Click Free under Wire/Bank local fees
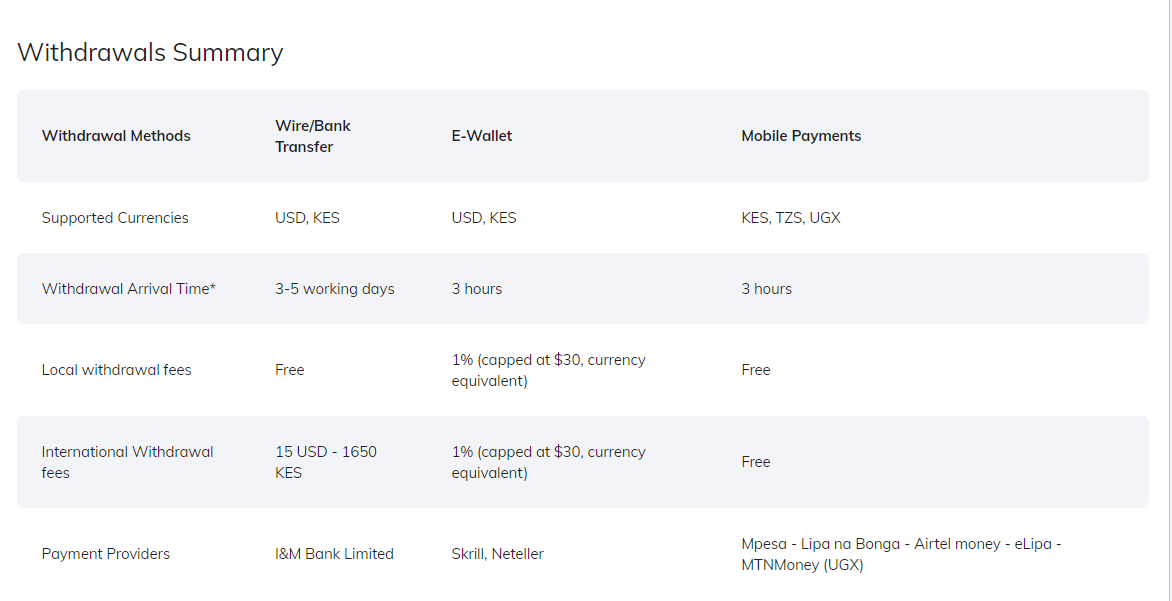 [x=289, y=370]
